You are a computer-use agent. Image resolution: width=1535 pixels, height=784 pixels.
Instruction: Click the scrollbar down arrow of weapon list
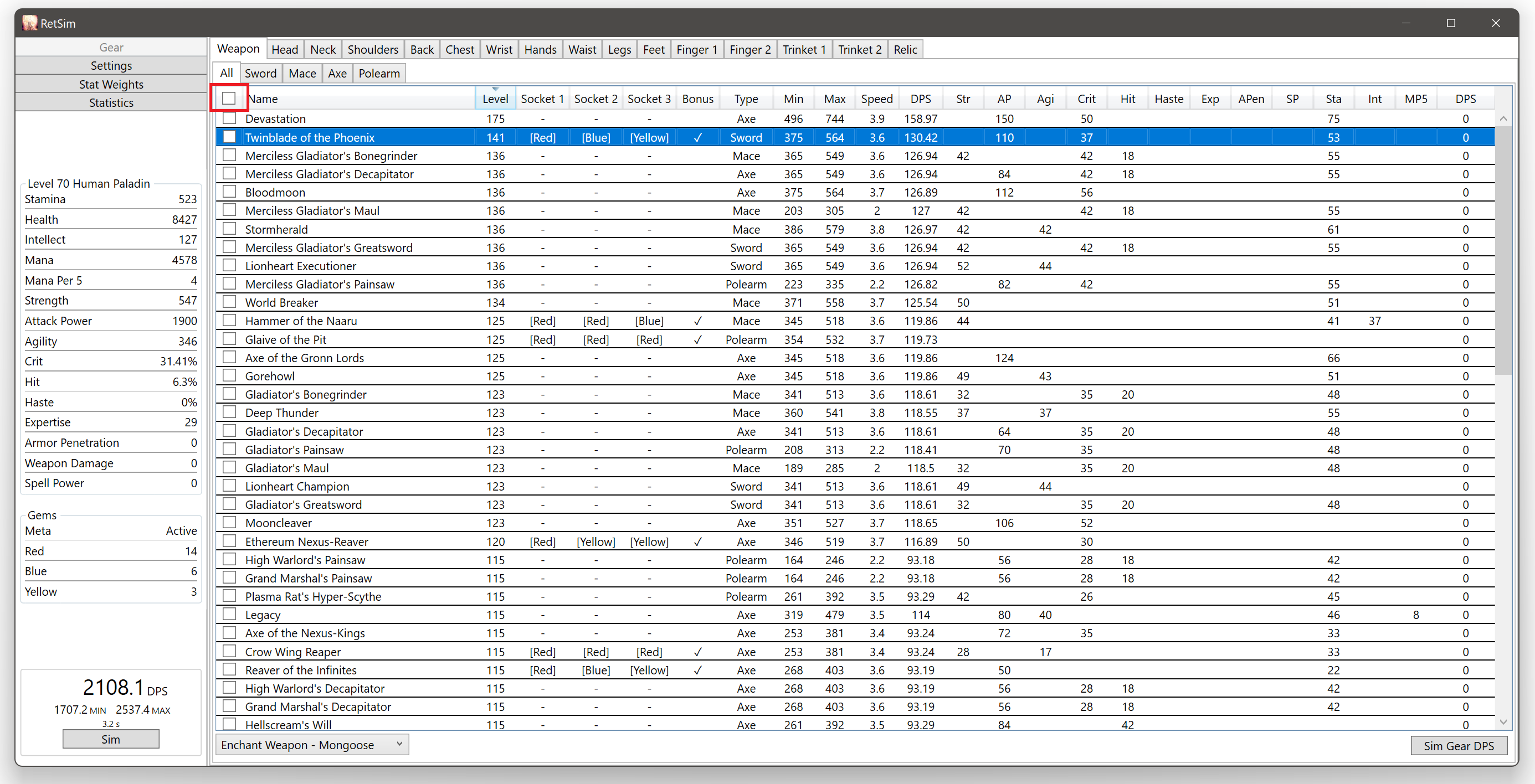pyautogui.click(x=1503, y=721)
